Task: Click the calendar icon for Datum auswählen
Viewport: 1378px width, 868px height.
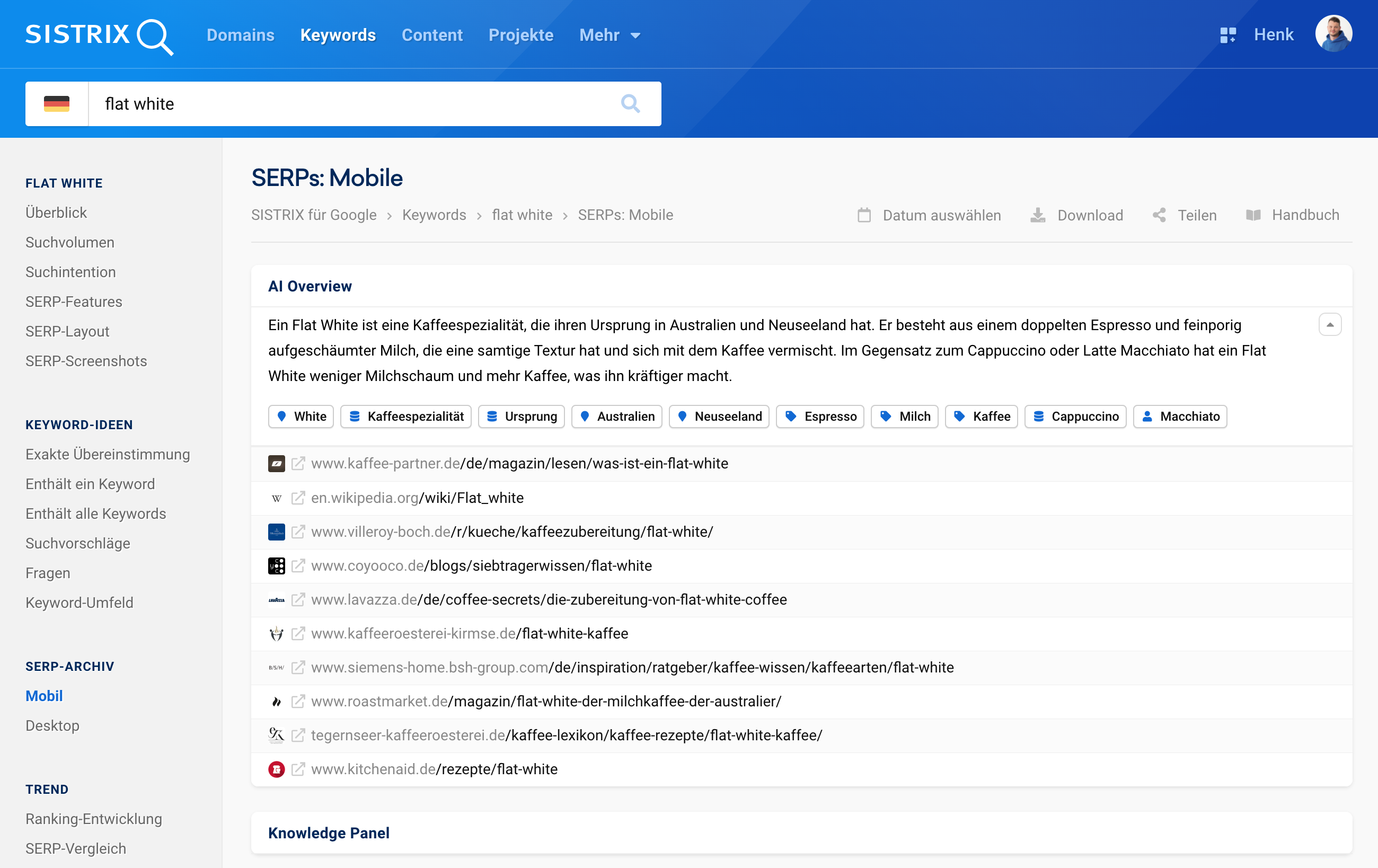Action: [864, 215]
